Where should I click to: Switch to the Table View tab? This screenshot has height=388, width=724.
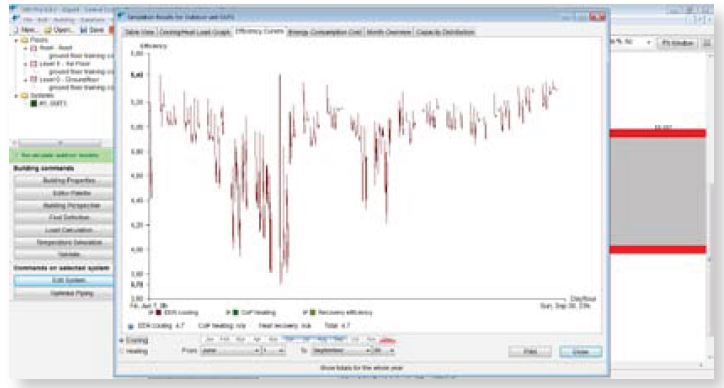pos(139,32)
